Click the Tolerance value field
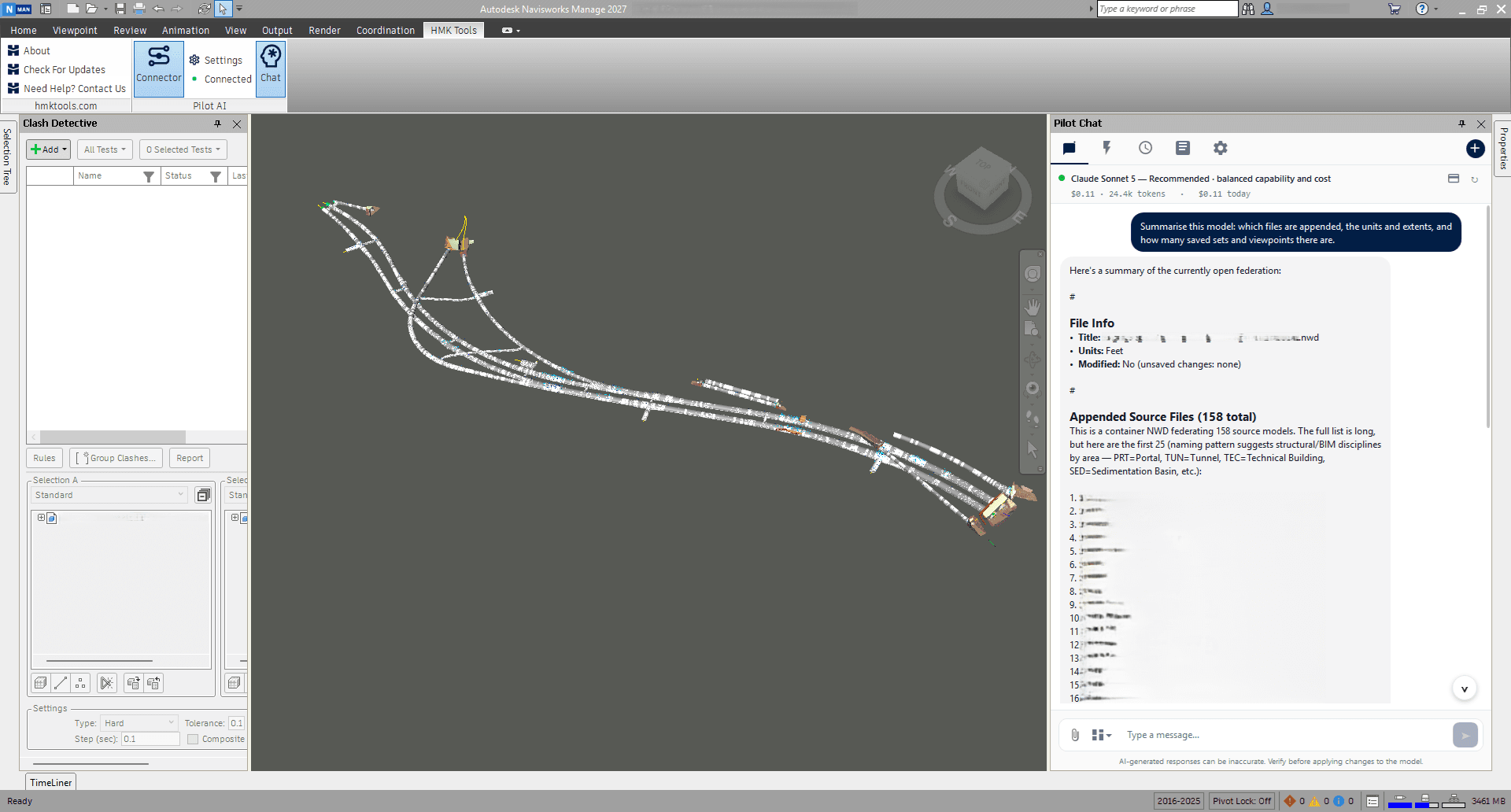The image size is (1511, 812). 236,723
